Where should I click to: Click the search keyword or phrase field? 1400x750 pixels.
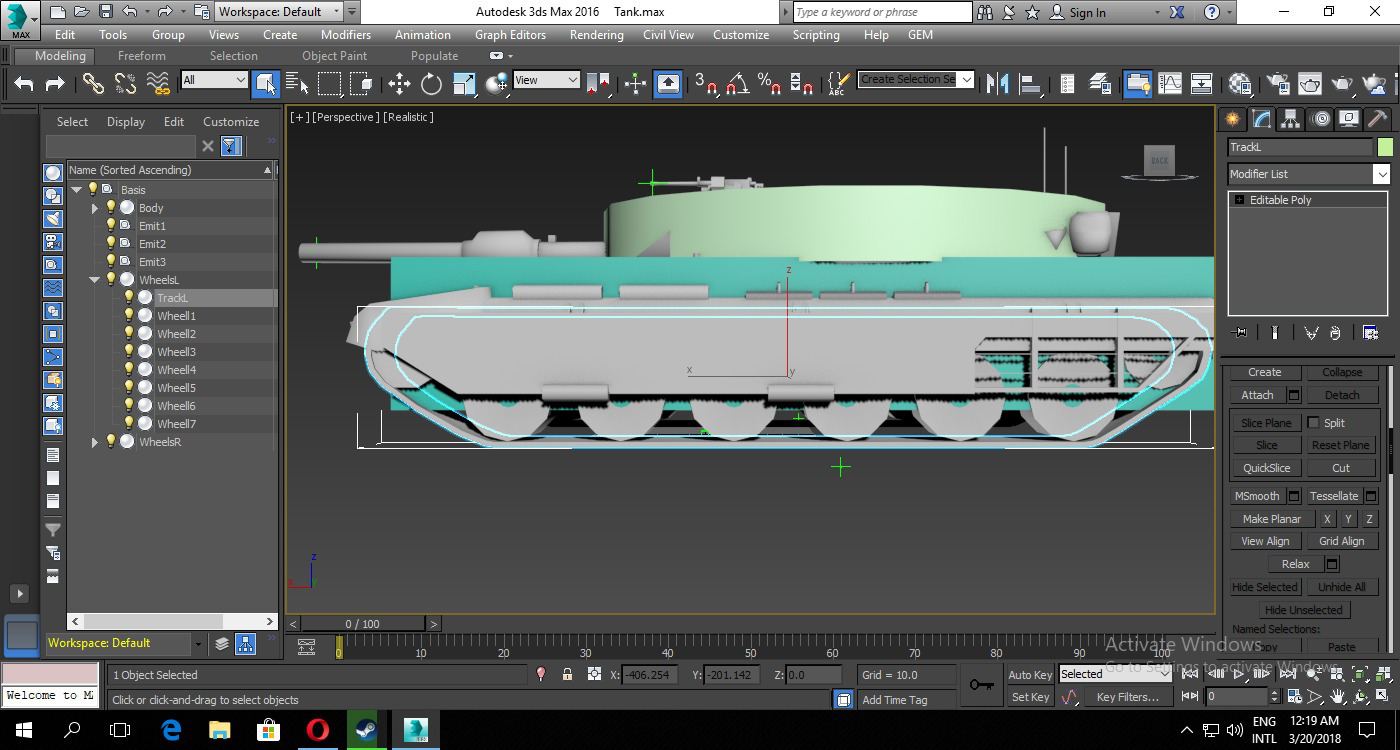(x=882, y=12)
